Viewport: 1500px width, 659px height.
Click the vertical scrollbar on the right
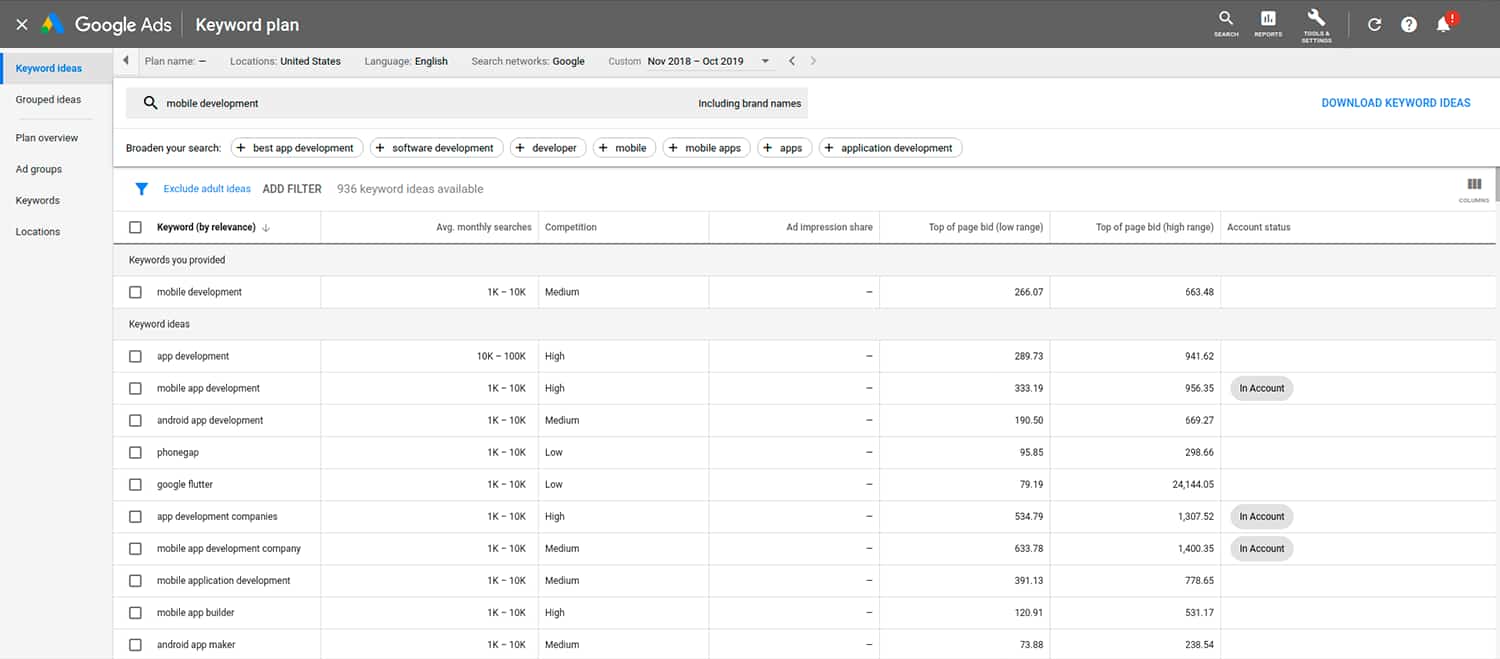click(1496, 184)
